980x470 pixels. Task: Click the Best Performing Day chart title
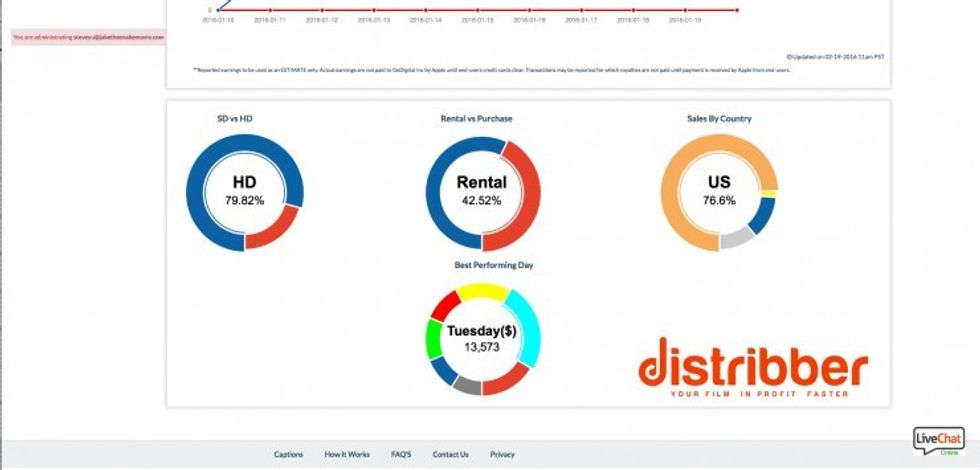point(494,265)
